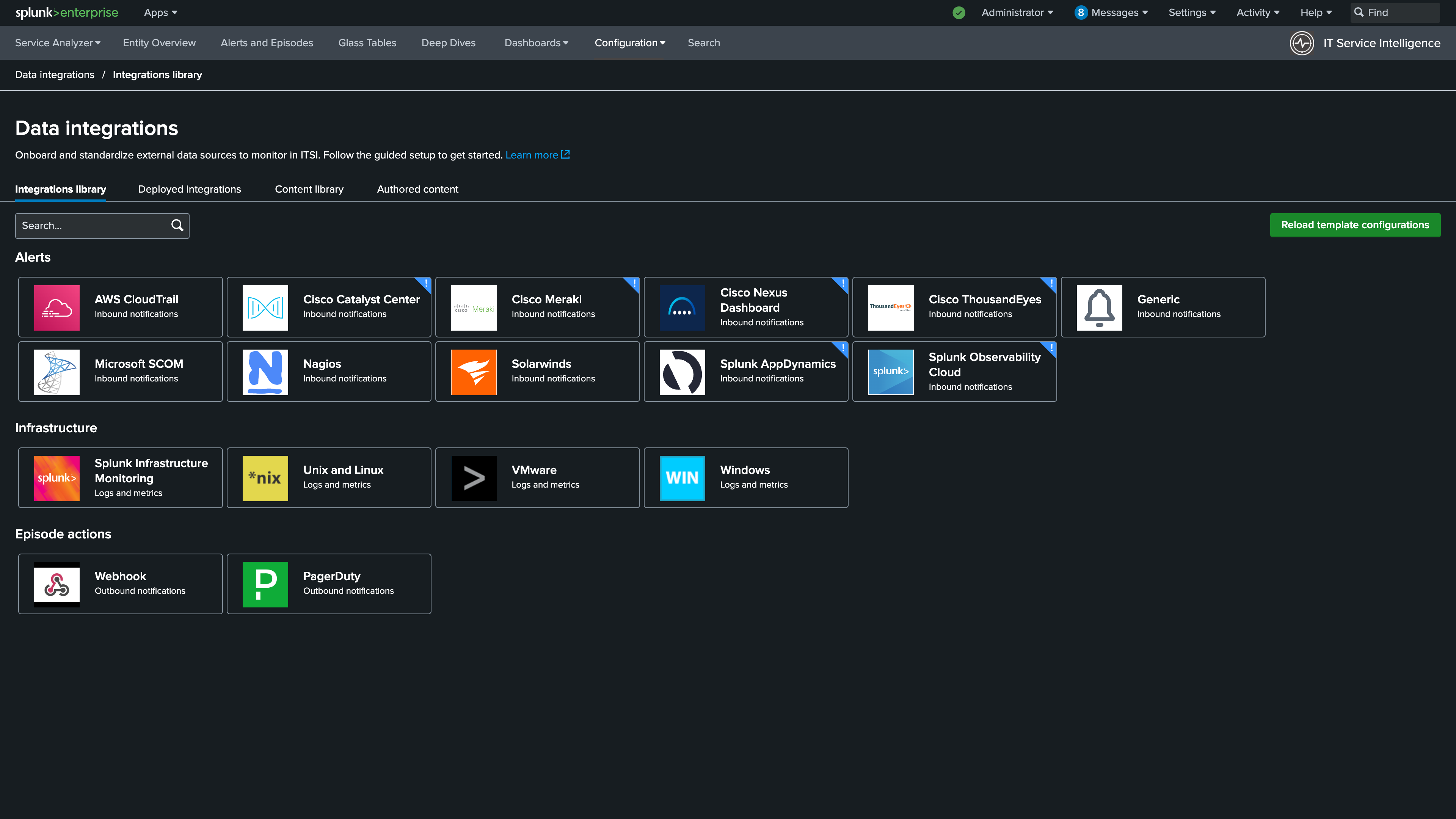The width and height of the screenshot is (1456, 819).
Task: Open the Microsoft SCOM icon
Action: tap(56, 372)
